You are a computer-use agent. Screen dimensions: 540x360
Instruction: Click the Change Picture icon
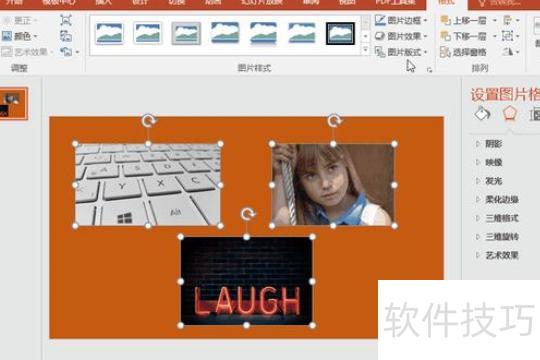(x=66, y=36)
